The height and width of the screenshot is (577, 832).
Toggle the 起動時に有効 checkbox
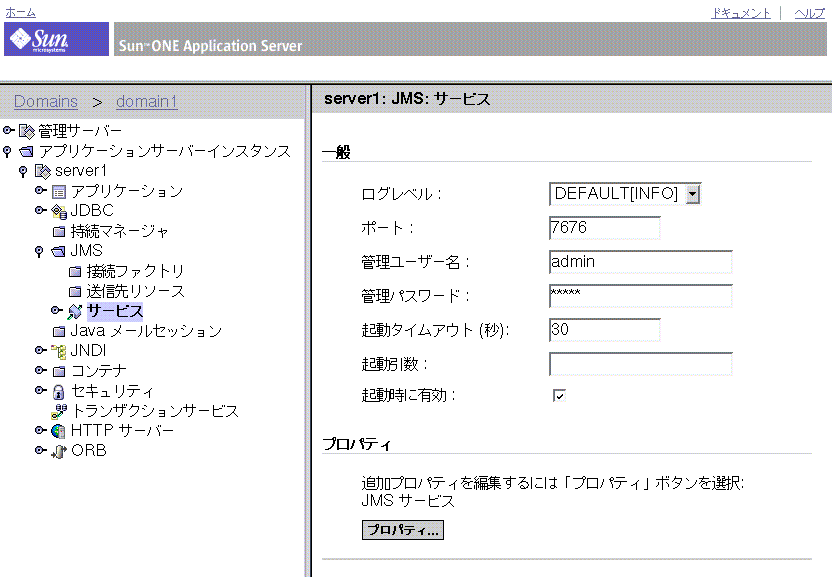pyautogui.click(x=559, y=395)
